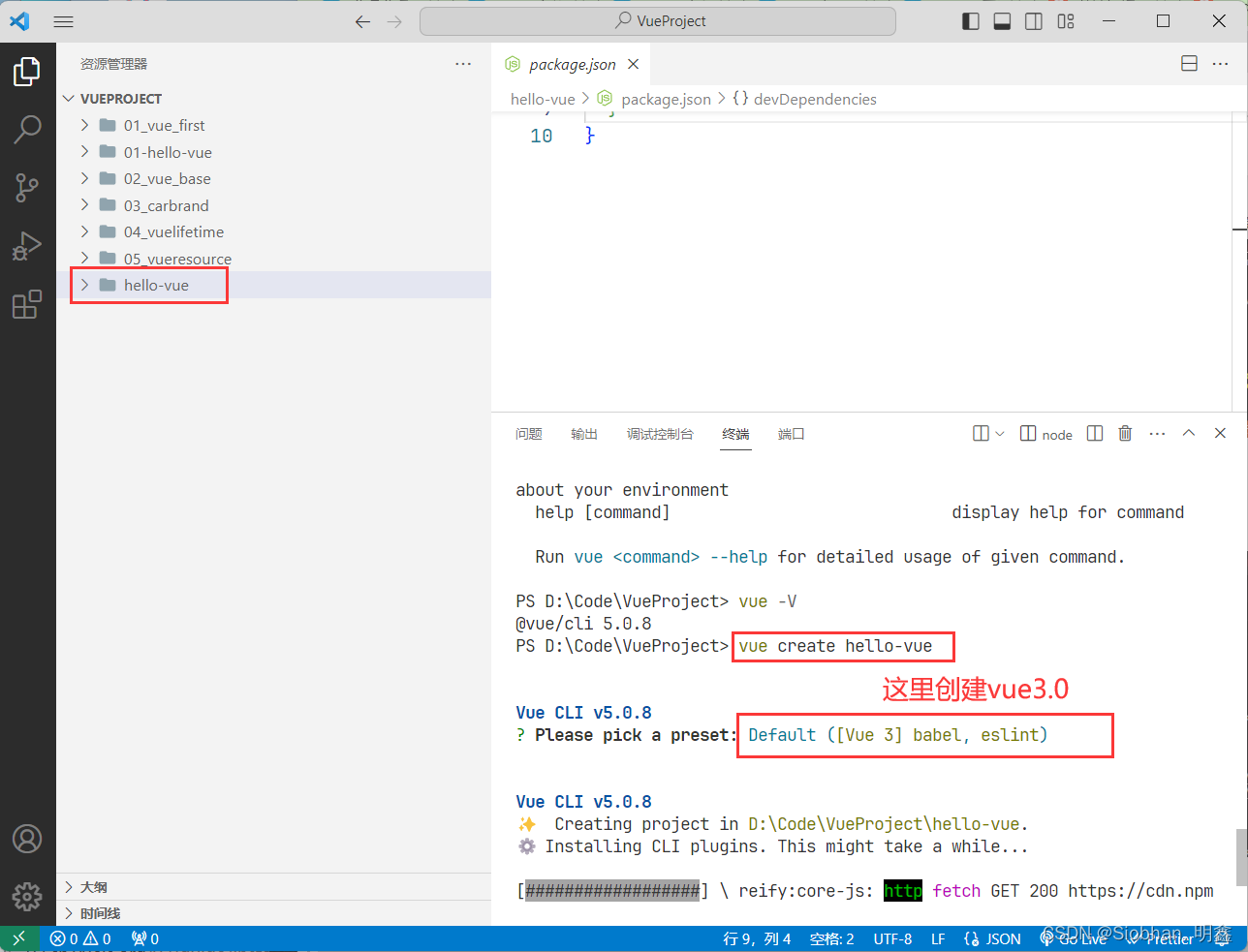Switch to the 问题 problems tab
This screenshot has width=1248, height=952.
(529, 434)
